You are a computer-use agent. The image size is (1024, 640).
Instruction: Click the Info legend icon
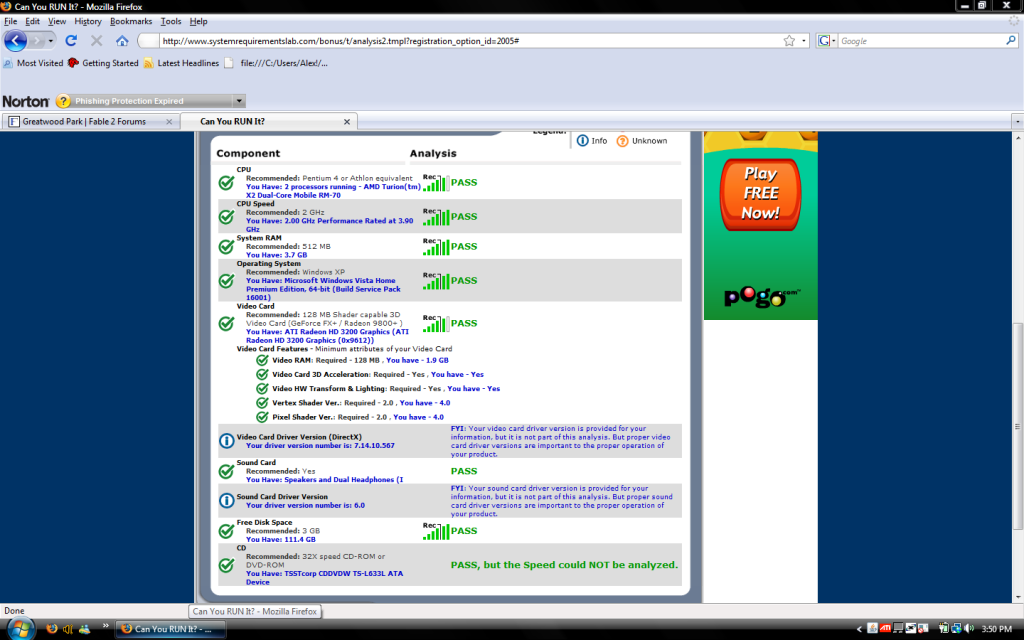pyautogui.click(x=583, y=140)
